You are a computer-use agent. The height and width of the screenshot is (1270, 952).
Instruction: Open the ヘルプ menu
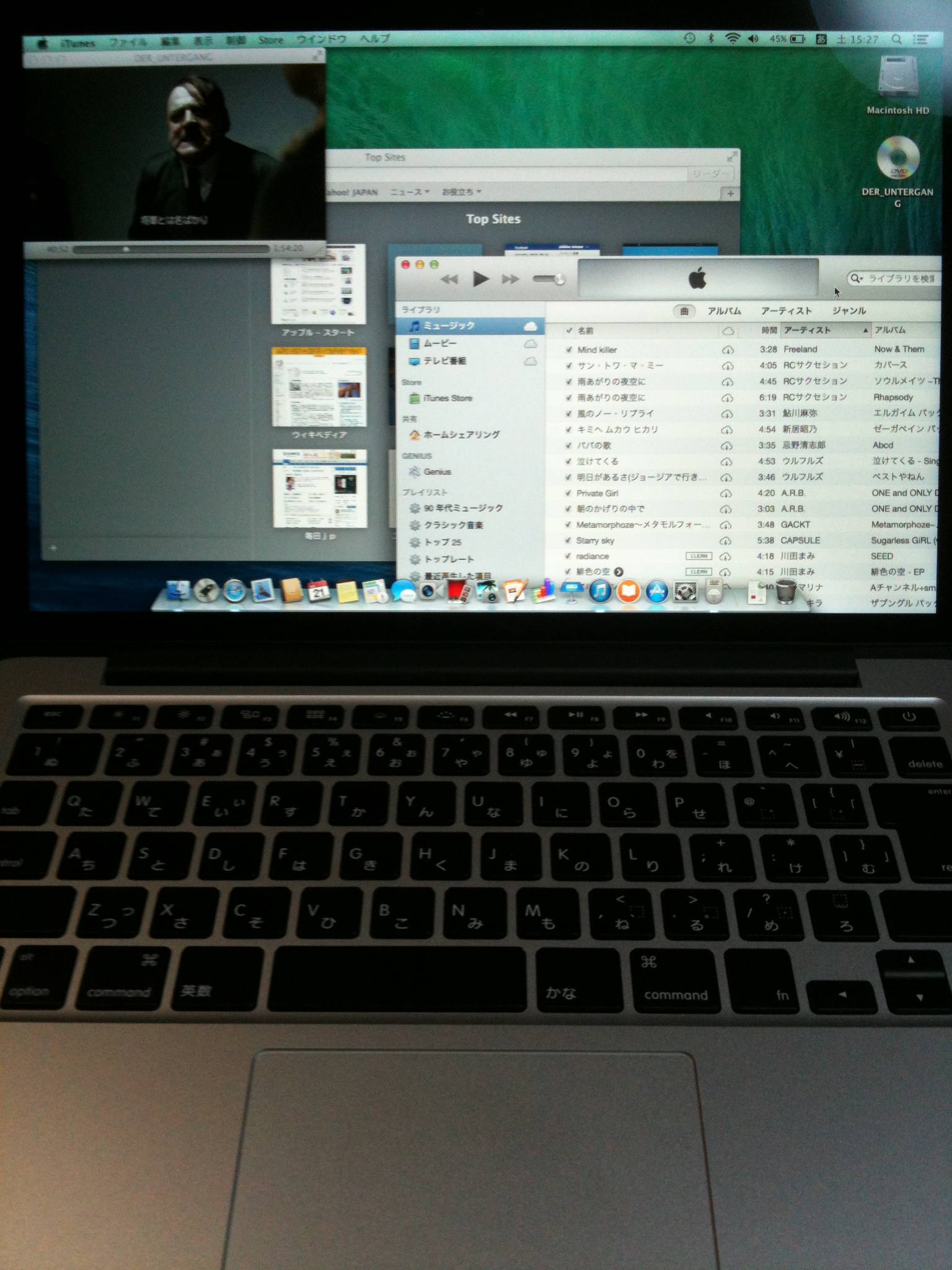coord(375,38)
